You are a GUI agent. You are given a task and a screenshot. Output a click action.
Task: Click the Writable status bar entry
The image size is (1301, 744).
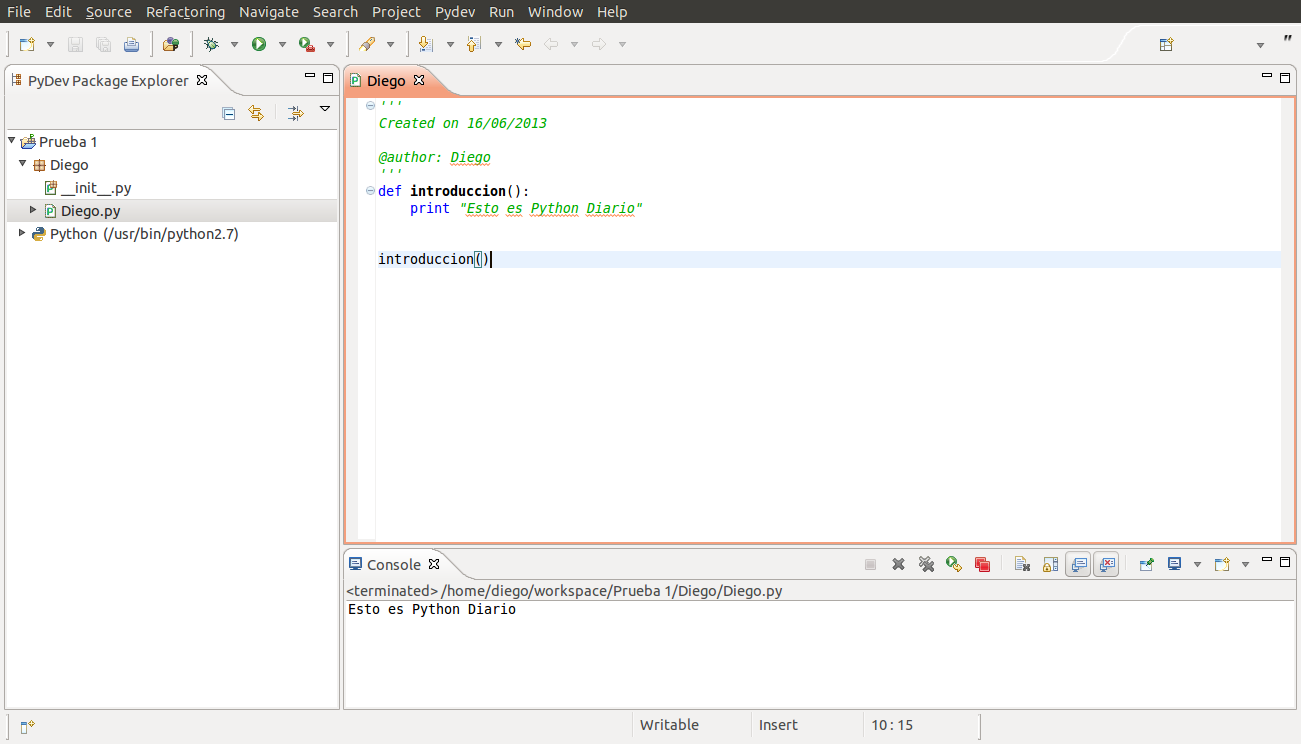click(669, 725)
